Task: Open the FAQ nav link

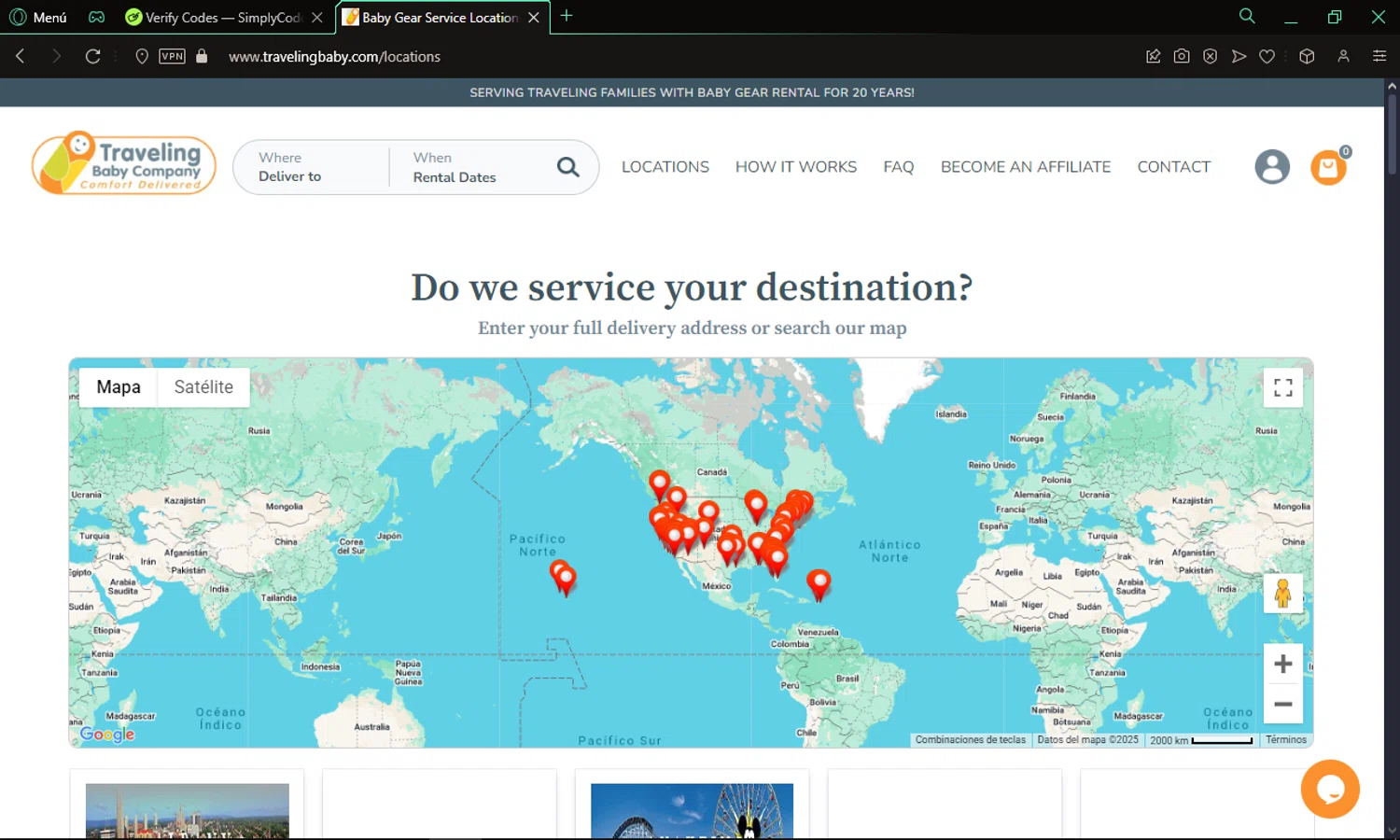Action: 899,167
